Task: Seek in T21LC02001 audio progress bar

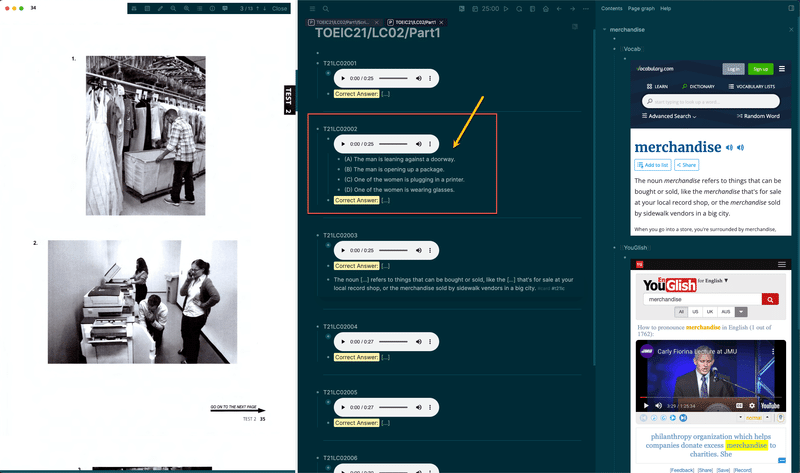Action: 393,79
